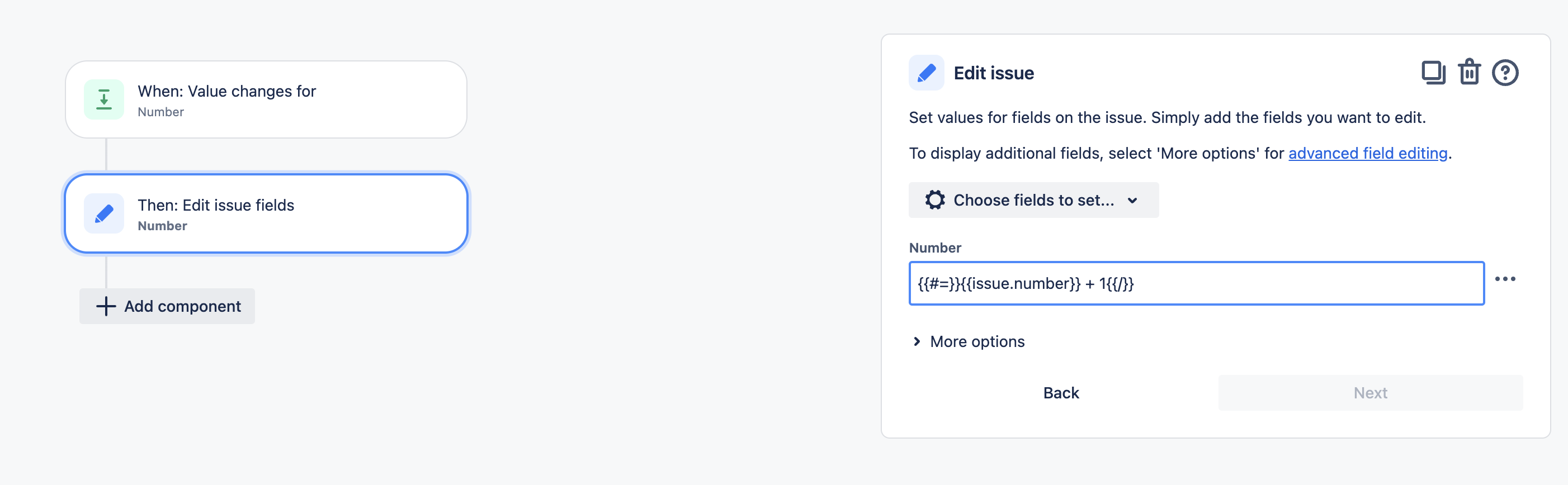Click the plus icon for Add component
The height and width of the screenshot is (485, 1568).
pos(106,306)
